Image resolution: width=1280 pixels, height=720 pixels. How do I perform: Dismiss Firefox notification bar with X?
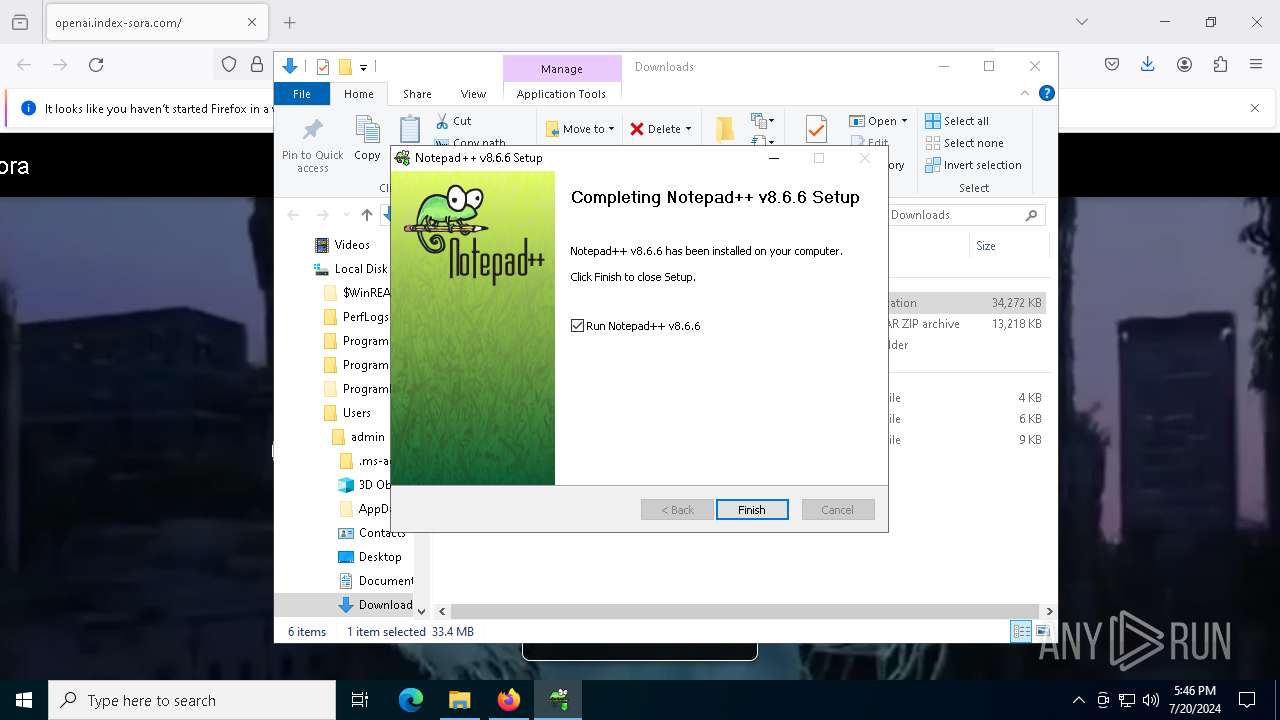pyautogui.click(x=1255, y=108)
